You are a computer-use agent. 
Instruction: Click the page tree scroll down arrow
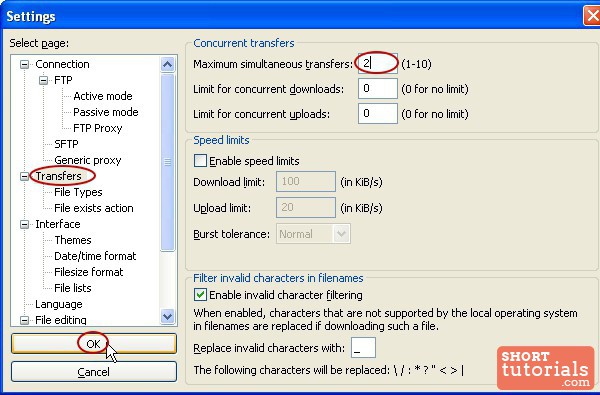click(x=168, y=317)
